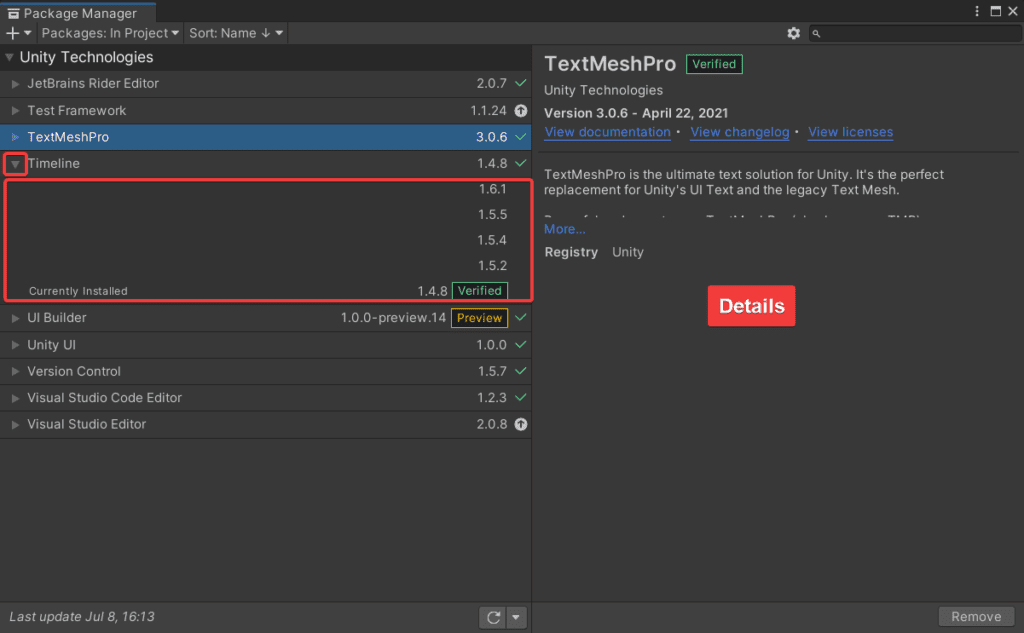Viewport: 1024px width, 633px height.
Task: Click JetBrains Rider installed checkmark
Action: (520, 83)
